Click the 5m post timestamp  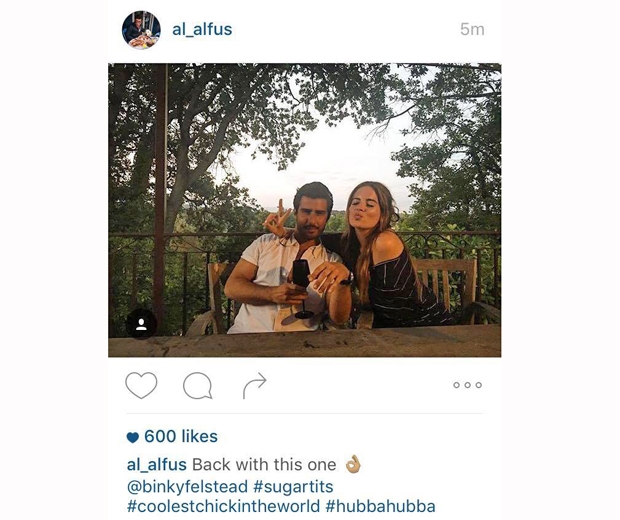click(x=472, y=30)
